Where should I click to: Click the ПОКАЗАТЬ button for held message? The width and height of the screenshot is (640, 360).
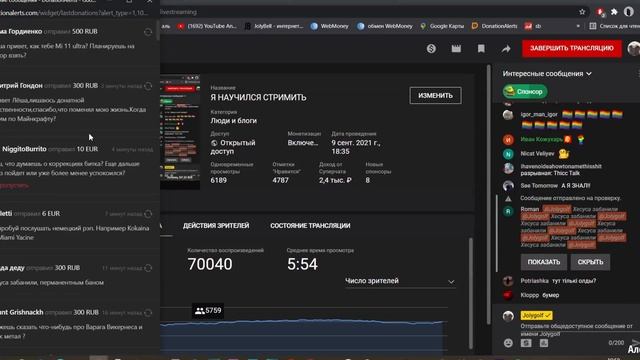[544, 262]
